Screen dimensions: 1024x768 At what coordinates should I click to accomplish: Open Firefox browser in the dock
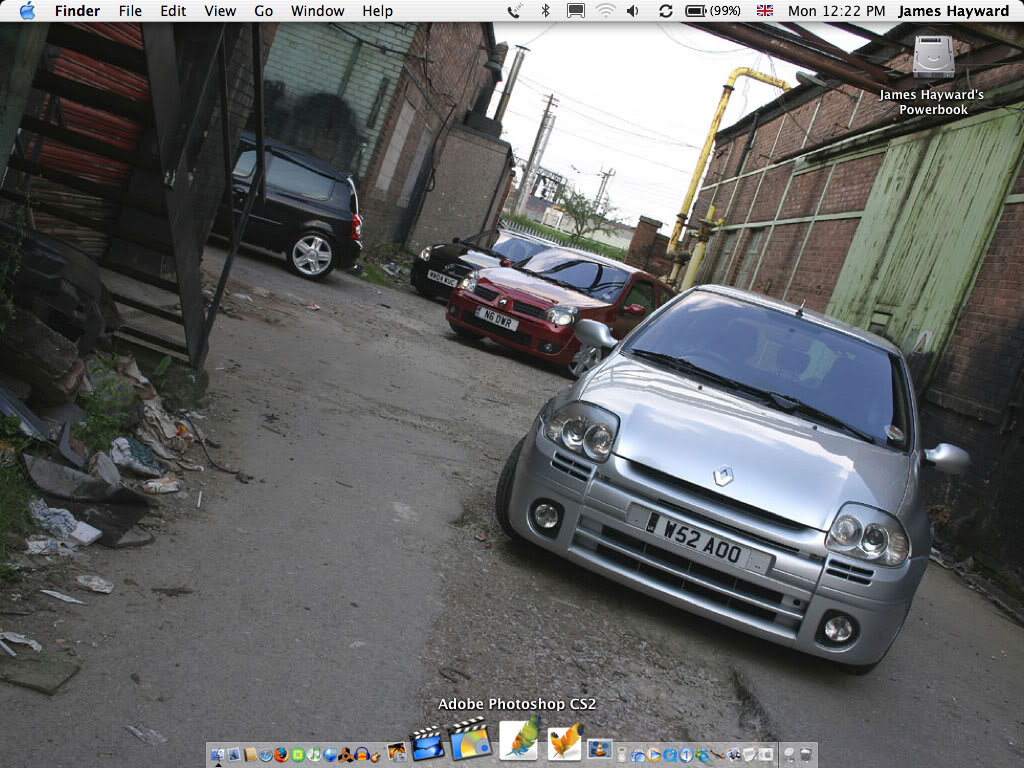282,754
